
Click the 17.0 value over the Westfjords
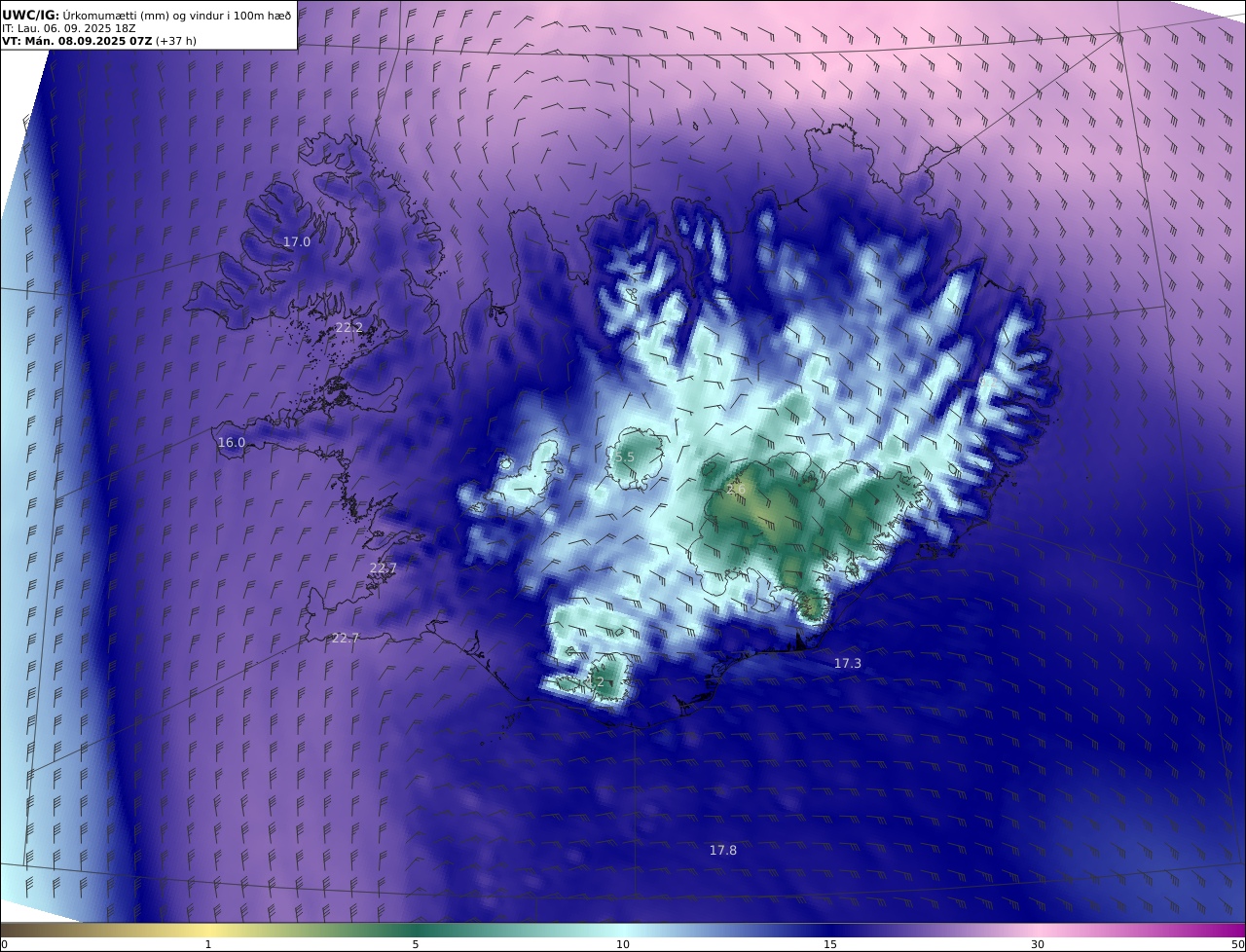(x=297, y=241)
